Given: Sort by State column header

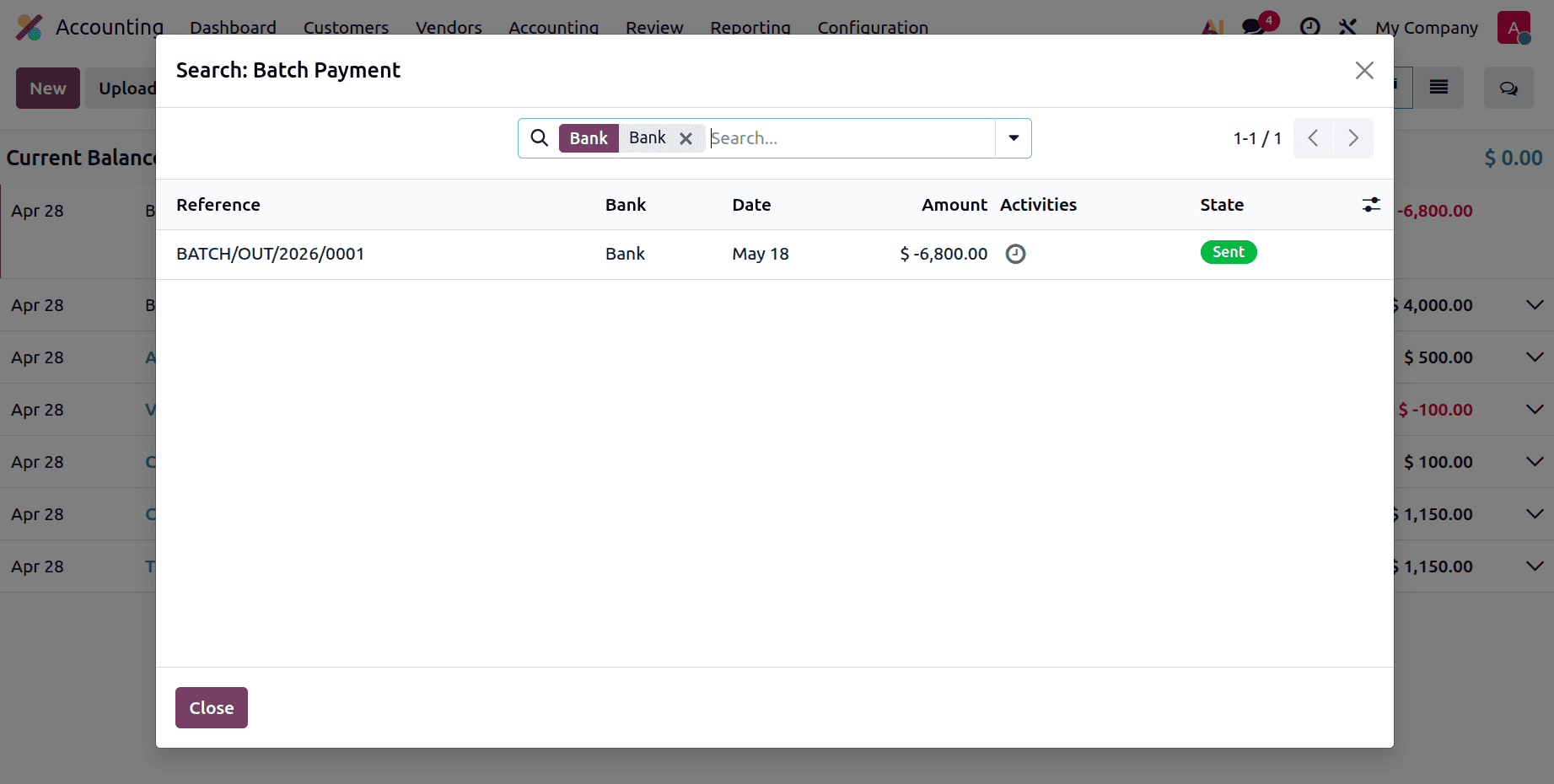Looking at the screenshot, I should coord(1222,205).
